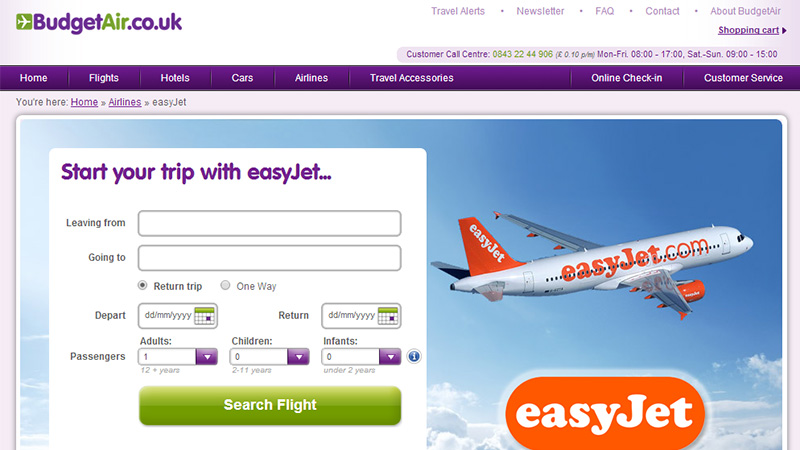Viewport: 800px width, 450px height.
Task: Expand the Infants passenger dropdown
Action: coord(390,357)
